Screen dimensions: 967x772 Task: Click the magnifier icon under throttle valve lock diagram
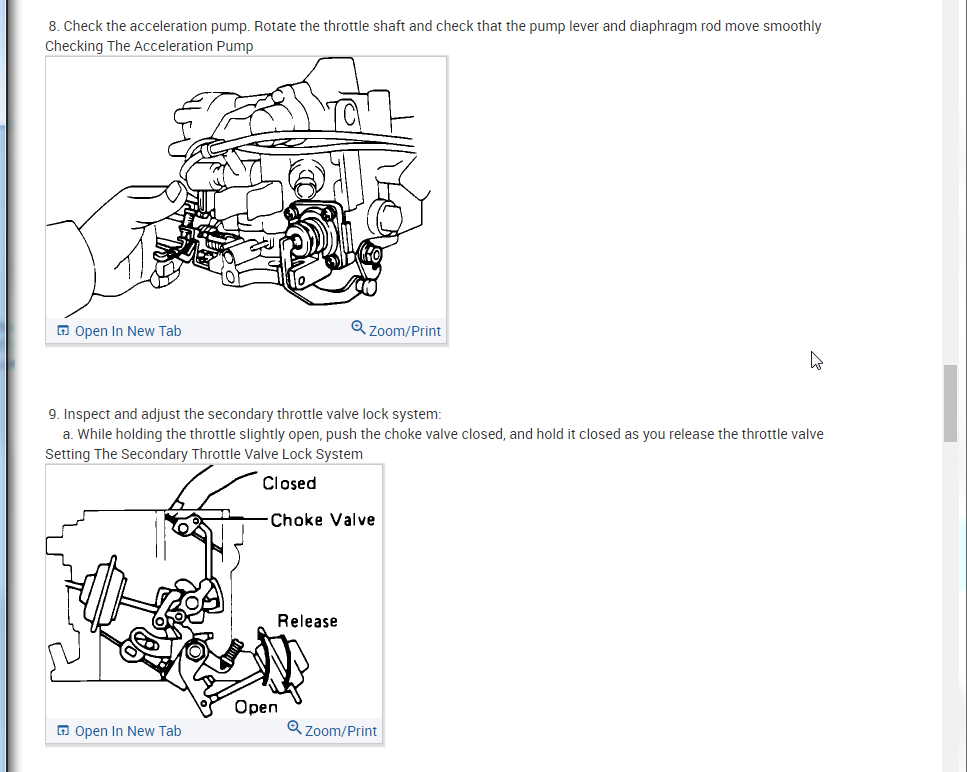coord(294,728)
